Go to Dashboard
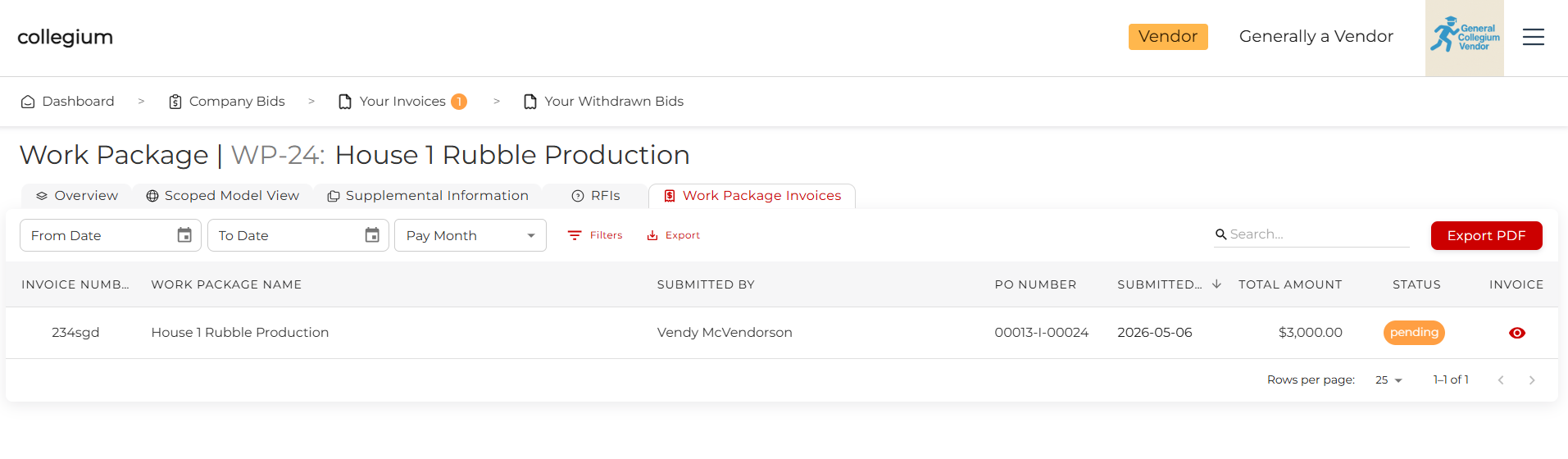Screen dimensions: 1568x459 pyautogui.click(x=68, y=102)
